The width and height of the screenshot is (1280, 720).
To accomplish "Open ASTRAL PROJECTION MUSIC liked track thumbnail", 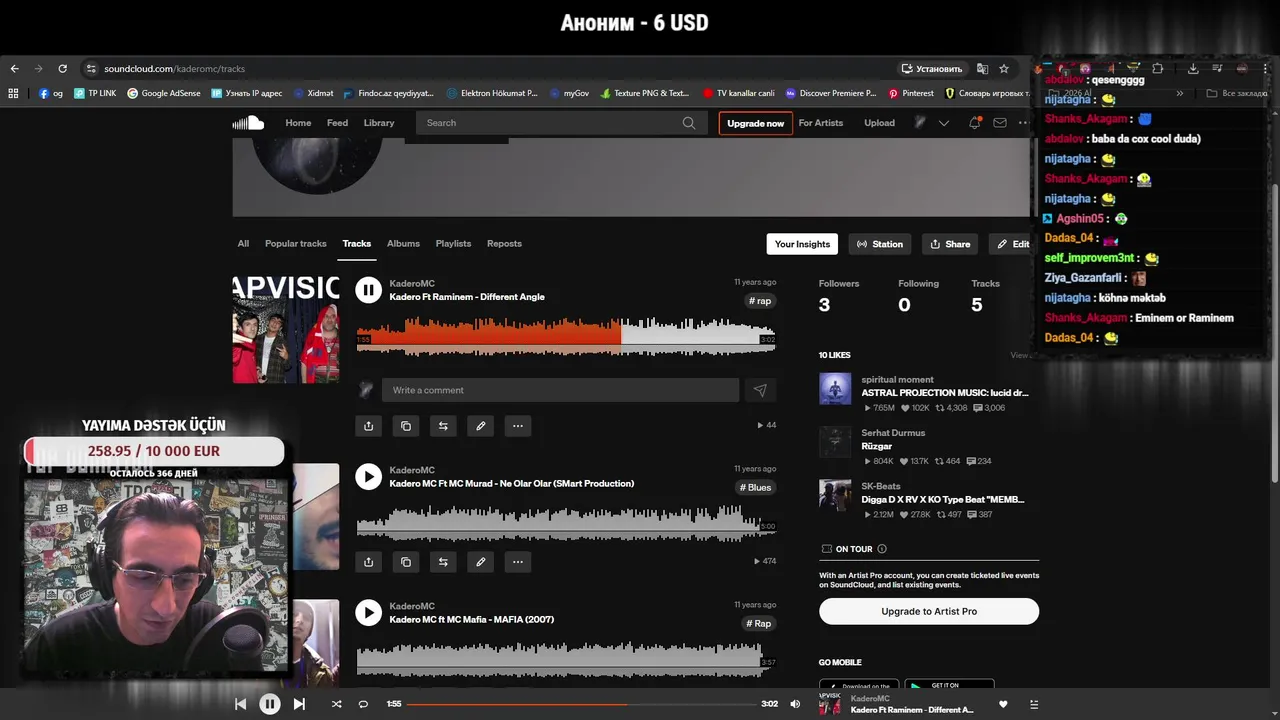I will (x=835, y=389).
